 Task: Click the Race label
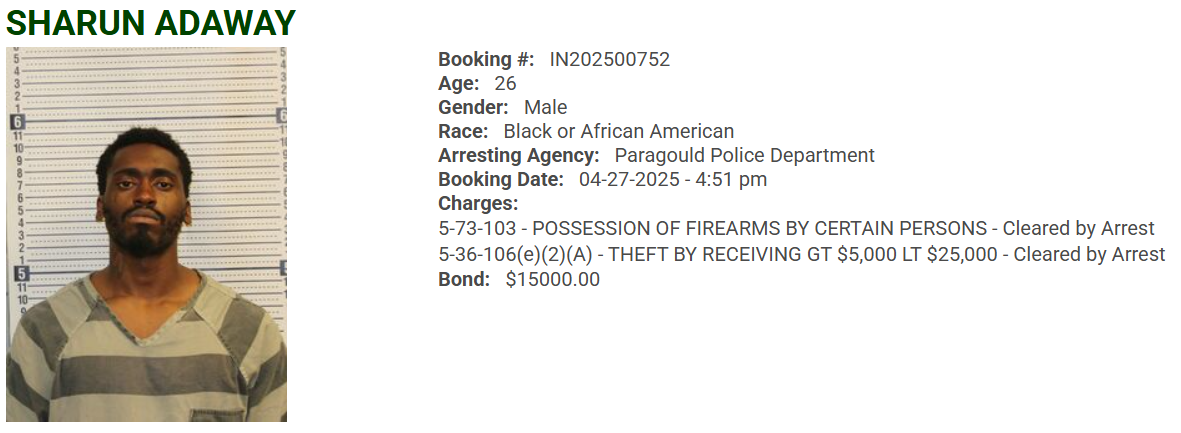(x=462, y=131)
